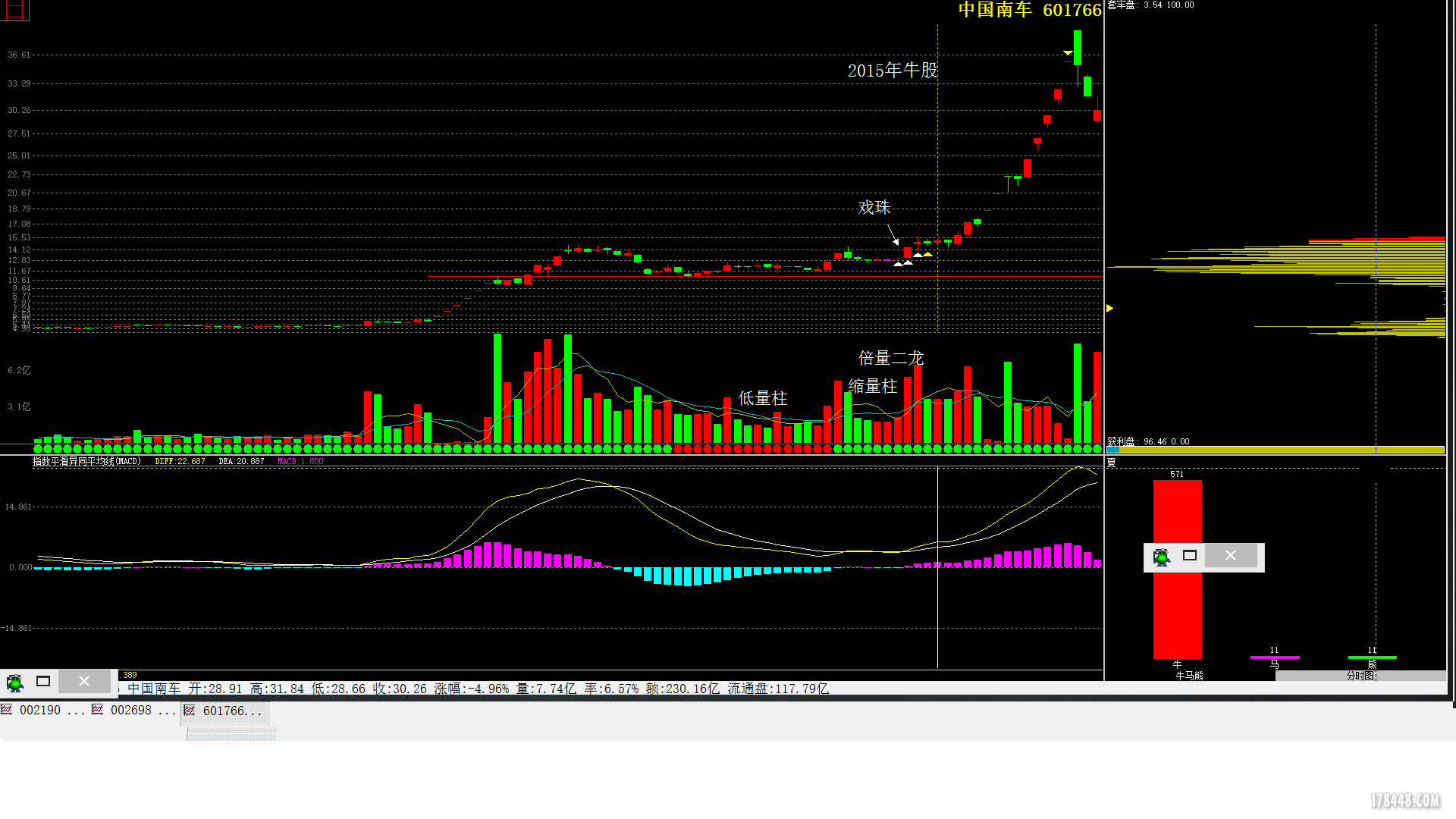Screen dimensions: 1456x819
Task: Switch to the 002698 chart tab
Action: [135, 711]
